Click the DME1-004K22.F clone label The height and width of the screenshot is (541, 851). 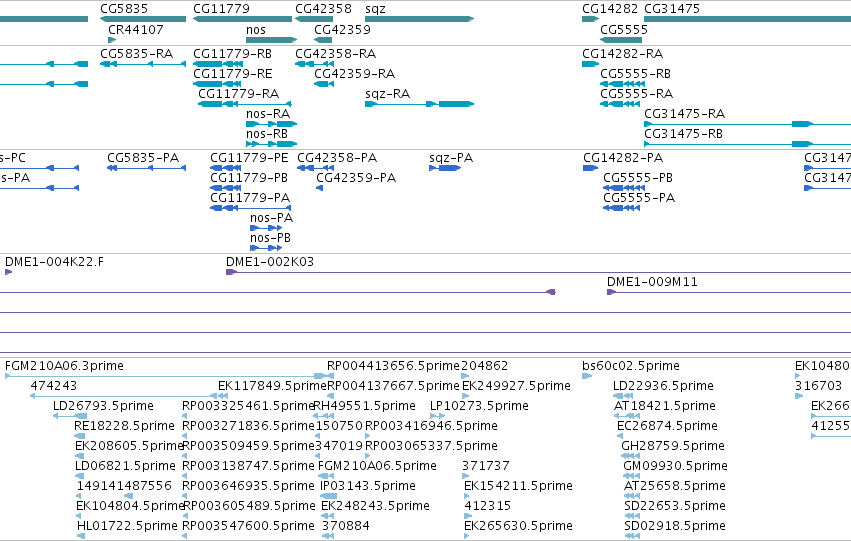tap(54, 262)
